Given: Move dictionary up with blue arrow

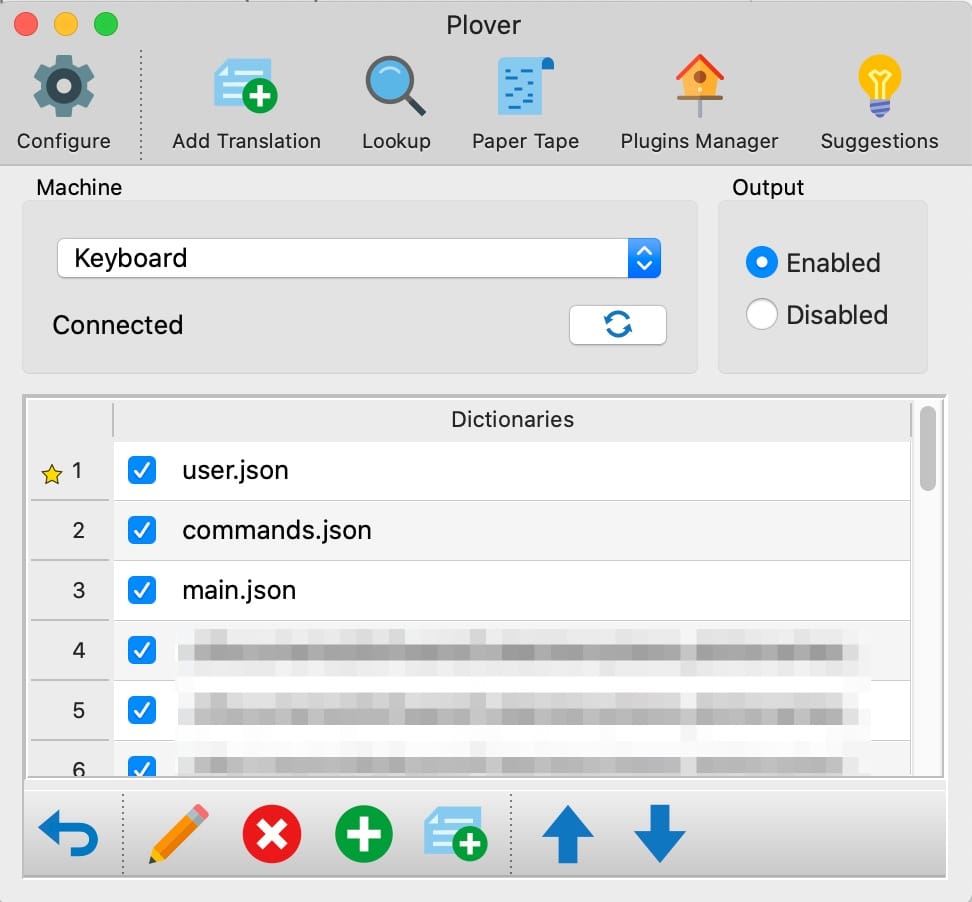Looking at the screenshot, I should pyautogui.click(x=567, y=833).
